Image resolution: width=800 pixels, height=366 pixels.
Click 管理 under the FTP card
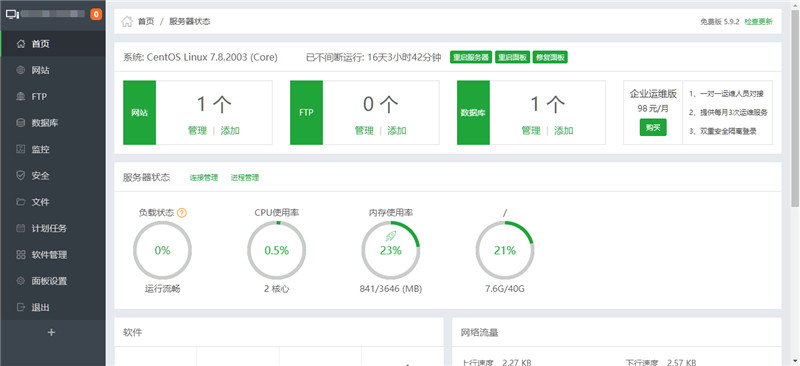tap(364, 131)
